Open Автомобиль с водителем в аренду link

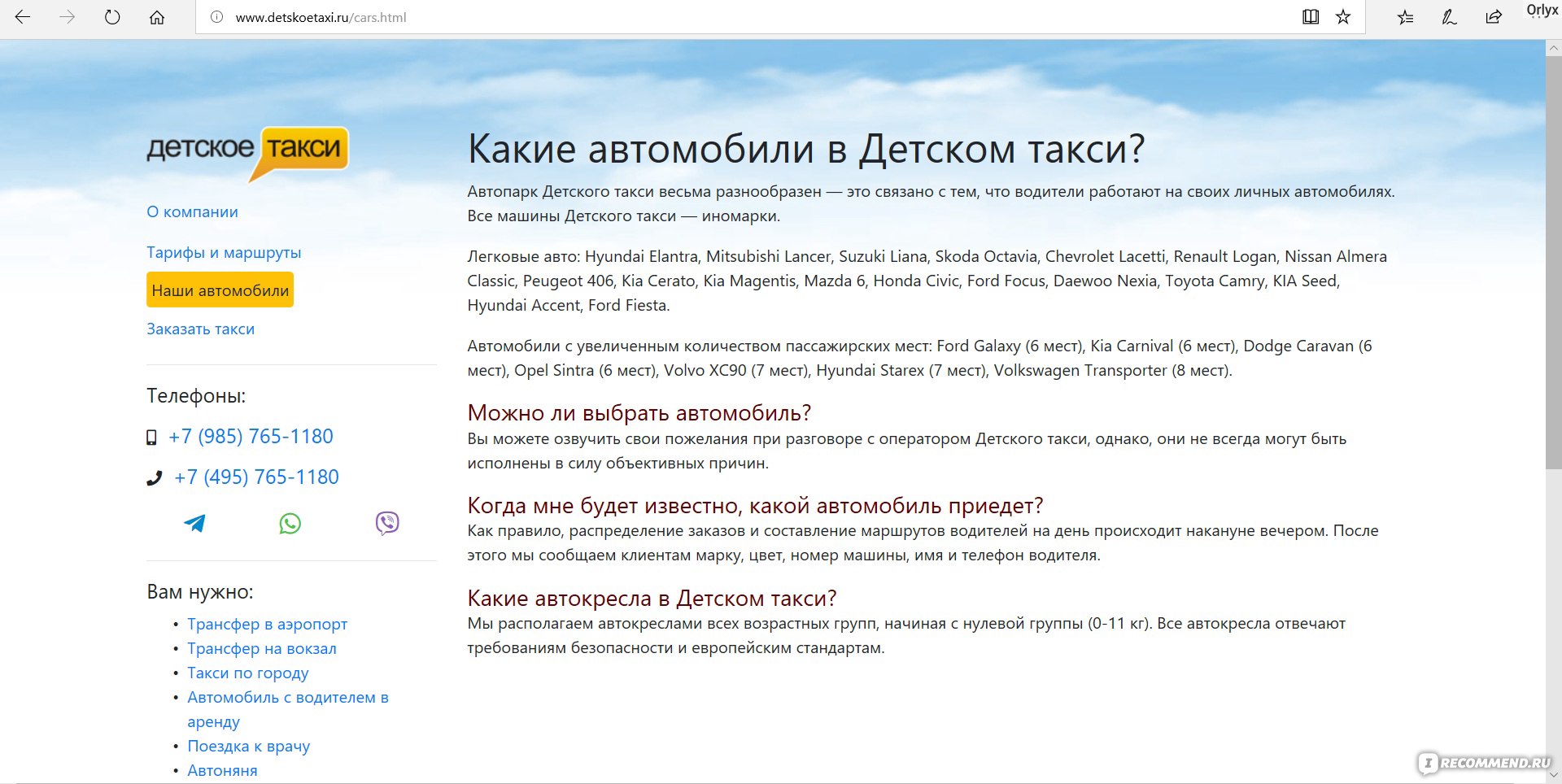tap(288, 709)
